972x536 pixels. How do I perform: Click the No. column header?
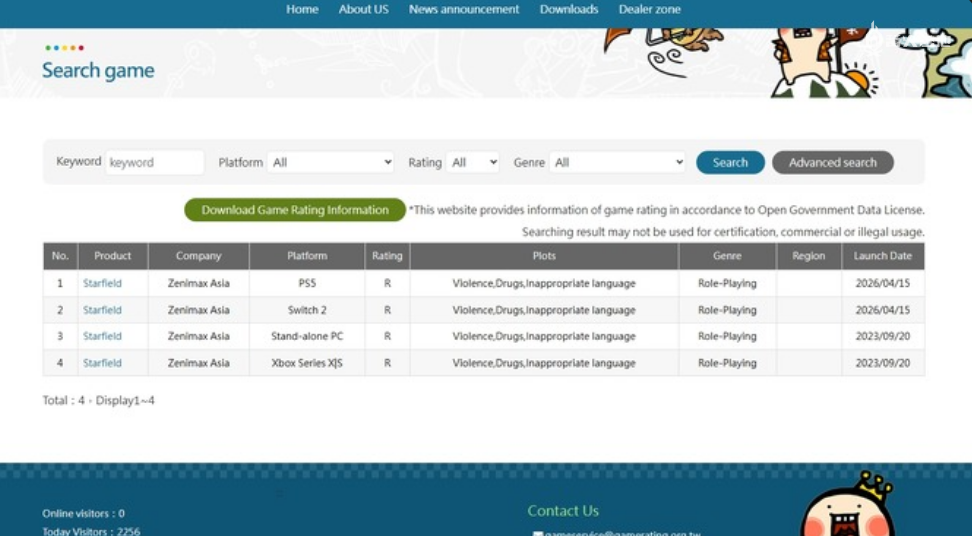60,256
